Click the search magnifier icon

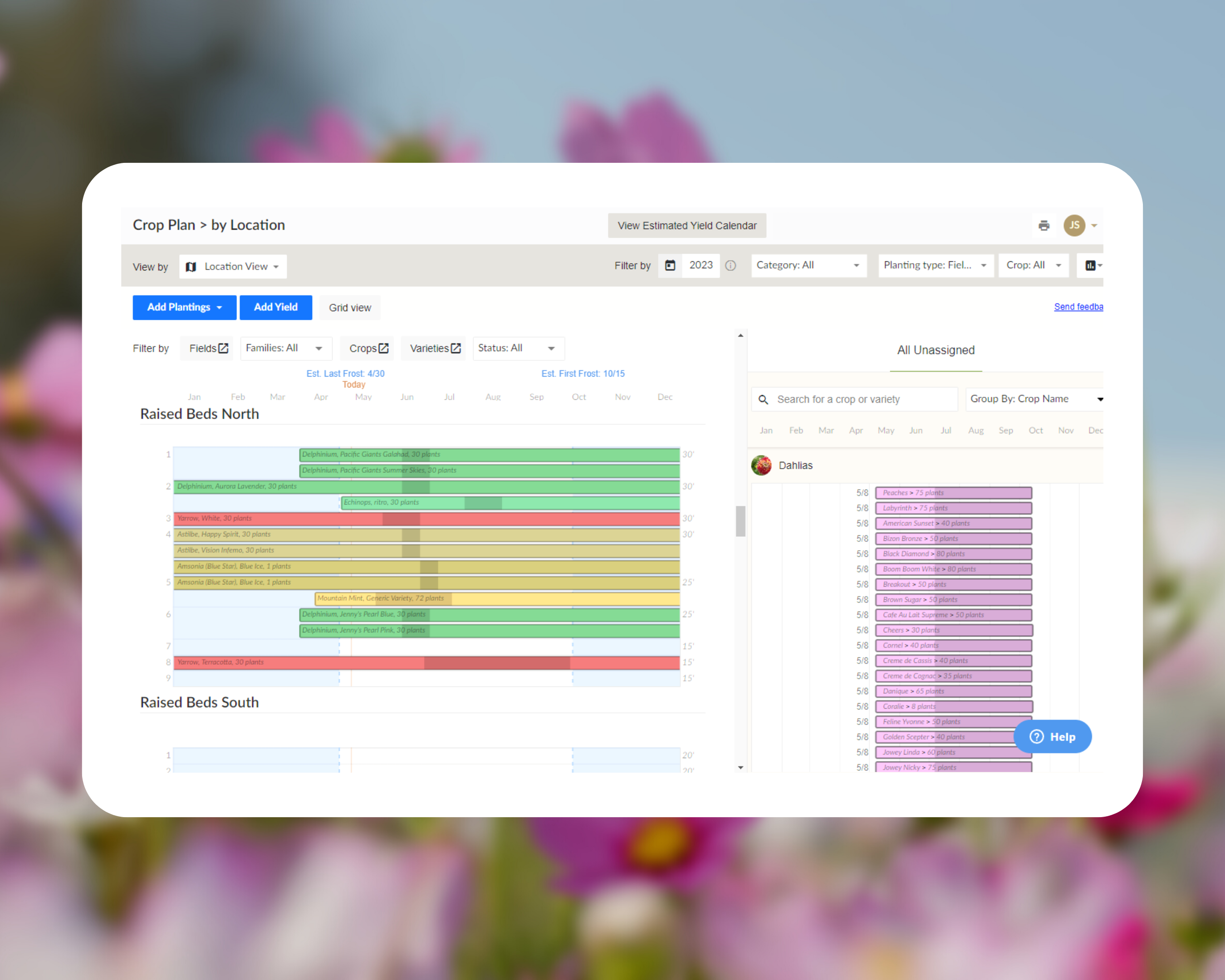(x=764, y=399)
